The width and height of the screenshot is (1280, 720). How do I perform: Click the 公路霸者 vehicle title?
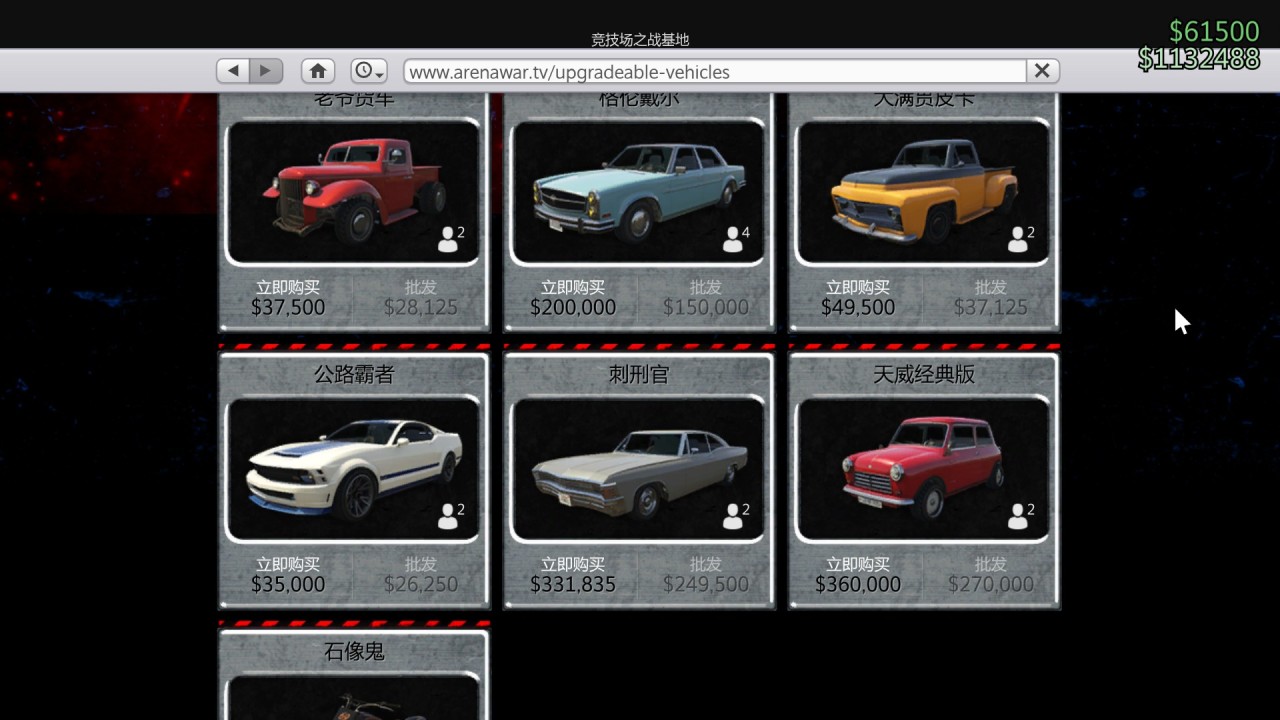click(x=354, y=375)
